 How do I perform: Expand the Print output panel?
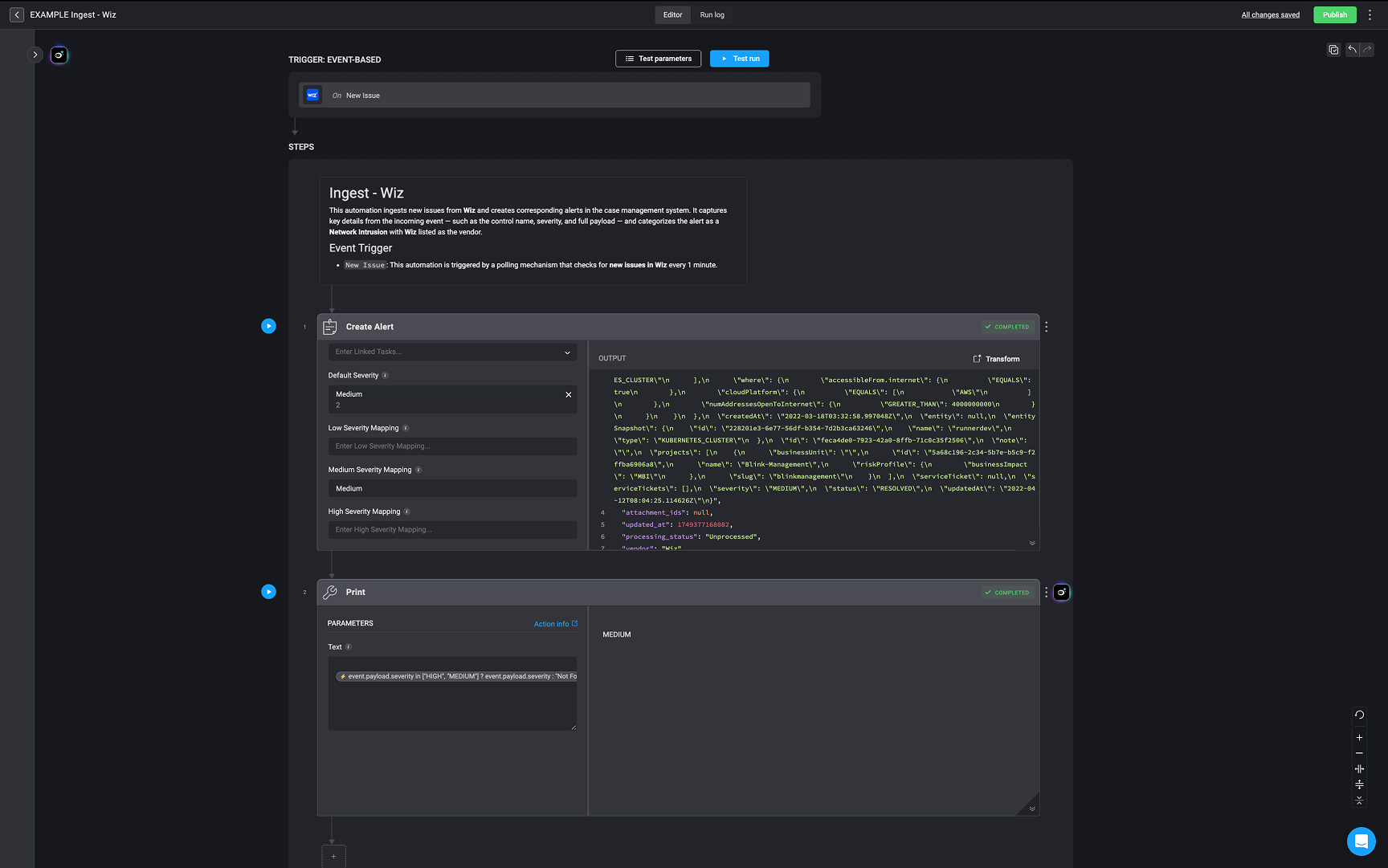pos(1032,809)
